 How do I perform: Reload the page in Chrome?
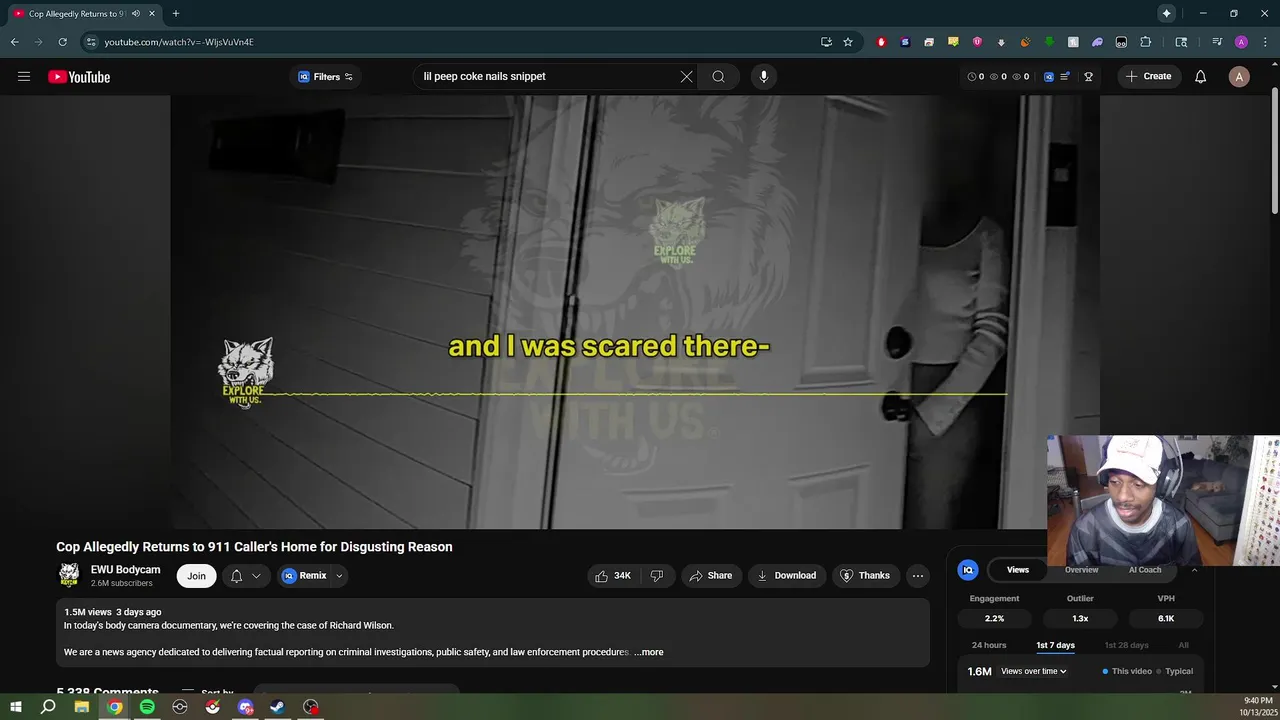tap(62, 42)
